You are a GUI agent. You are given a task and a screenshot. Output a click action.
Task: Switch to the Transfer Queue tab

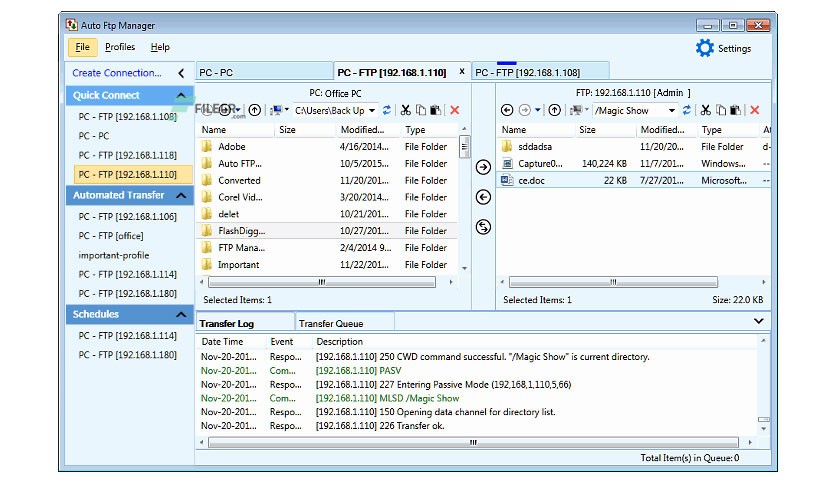[x=344, y=323]
